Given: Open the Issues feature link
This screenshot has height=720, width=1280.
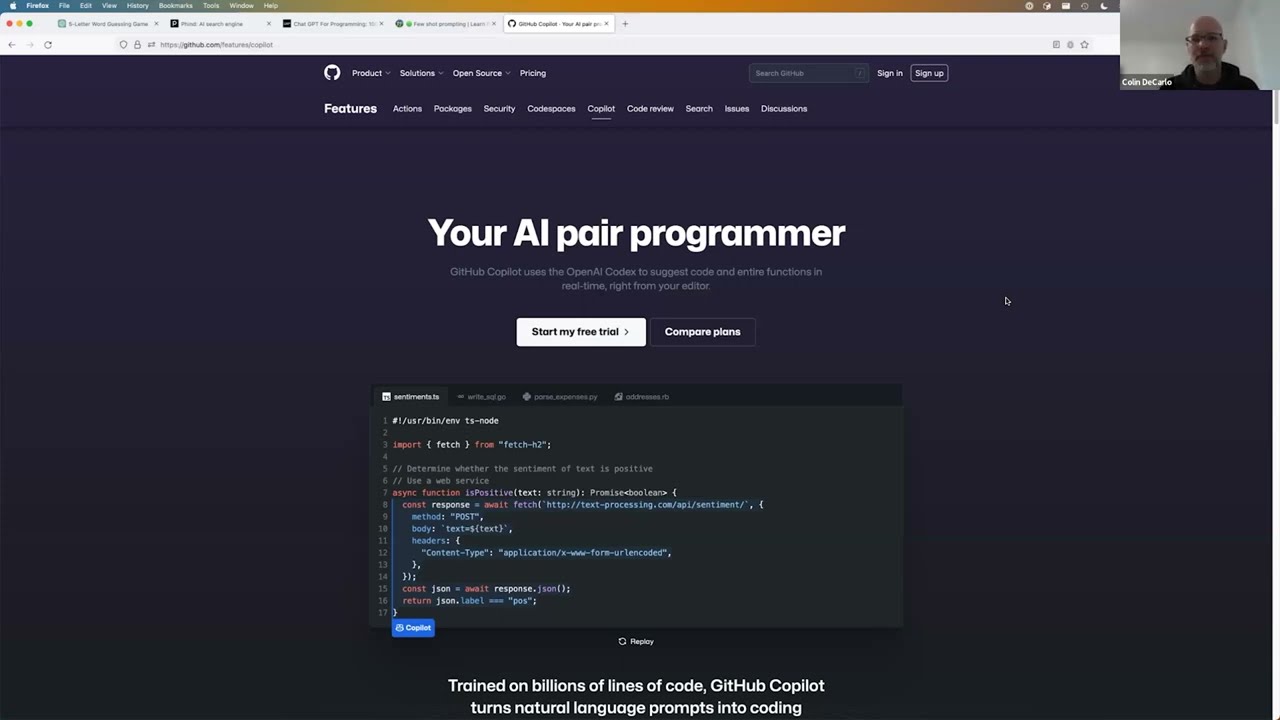Looking at the screenshot, I should [x=737, y=109].
